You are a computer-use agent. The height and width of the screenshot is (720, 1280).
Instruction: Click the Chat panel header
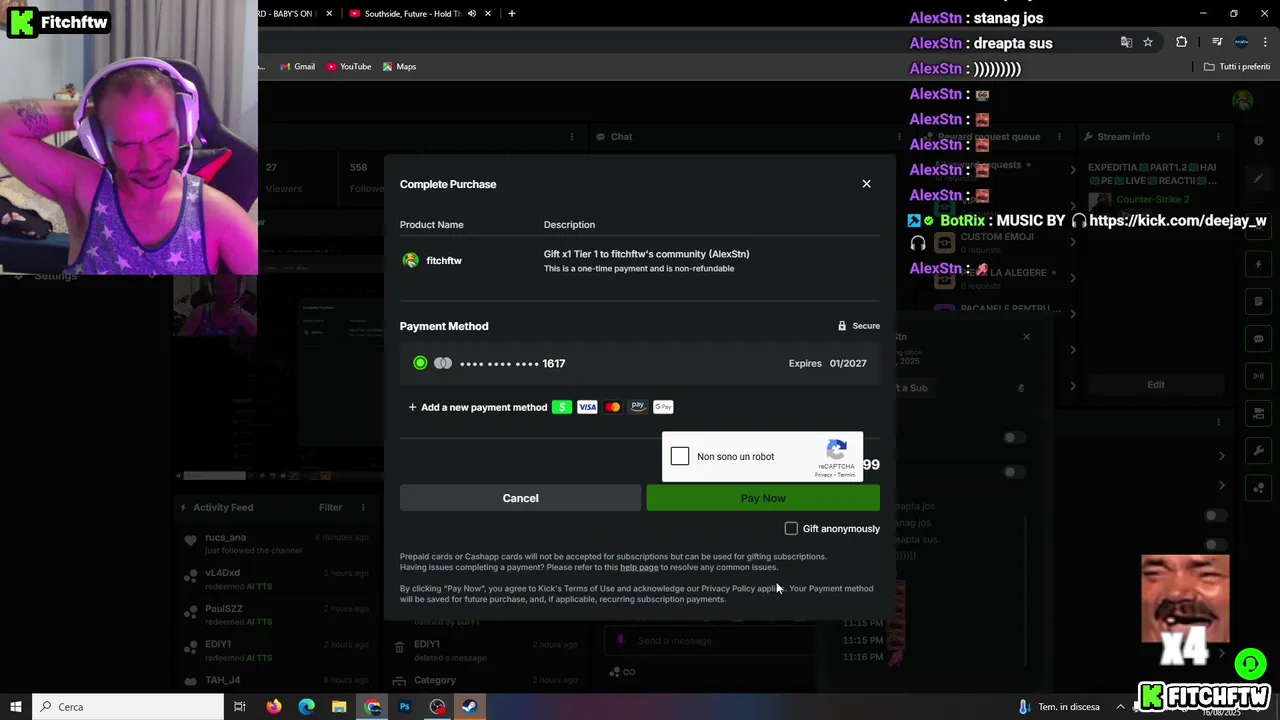click(x=613, y=137)
